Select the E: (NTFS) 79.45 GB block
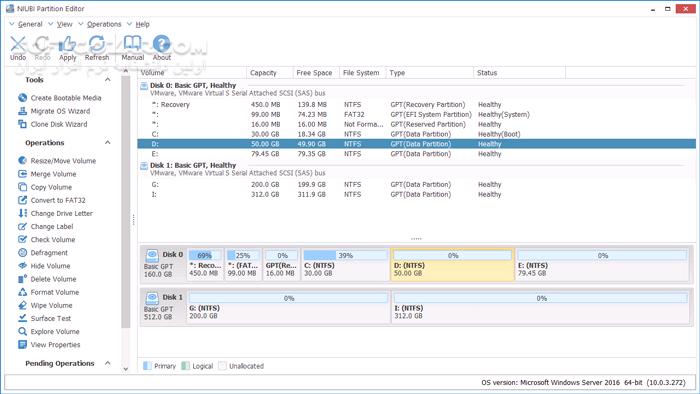Viewport: 700px width, 394px height. coord(602,265)
